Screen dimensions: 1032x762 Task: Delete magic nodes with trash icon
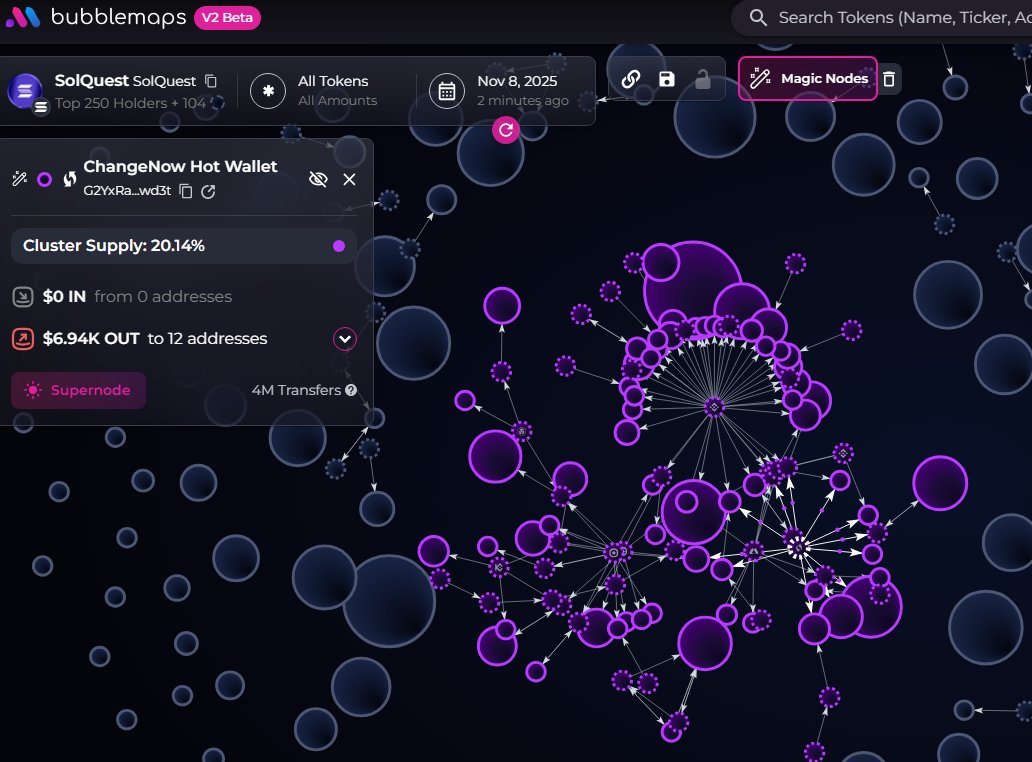click(x=889, y=79)
